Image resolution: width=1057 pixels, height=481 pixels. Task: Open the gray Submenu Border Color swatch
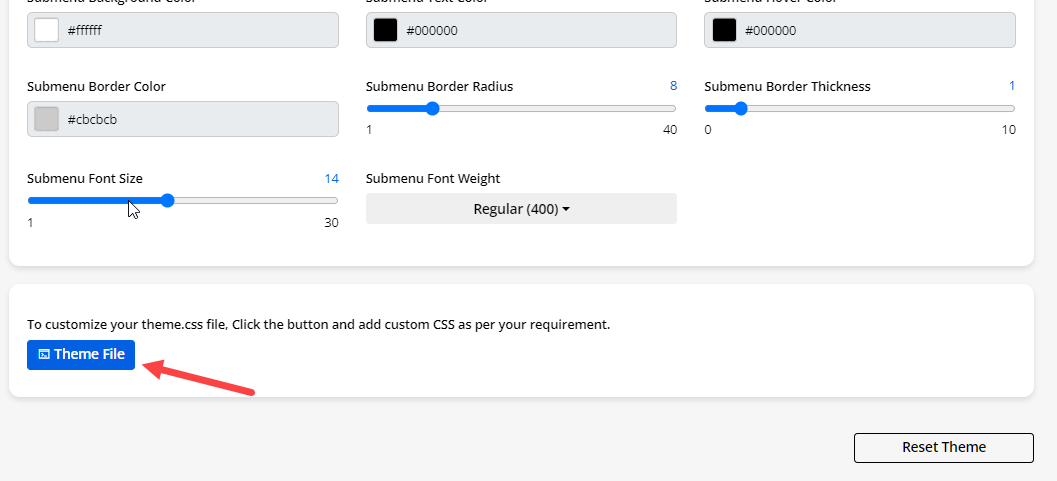tap(47, 119)
